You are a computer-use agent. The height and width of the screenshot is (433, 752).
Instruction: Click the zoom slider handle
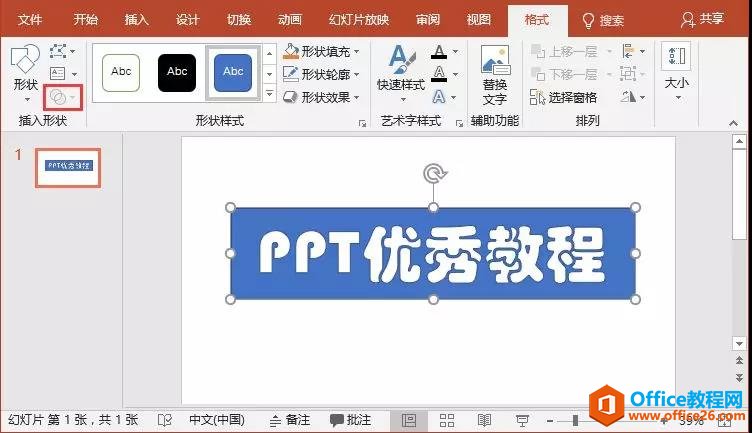[x=575, y=421]
